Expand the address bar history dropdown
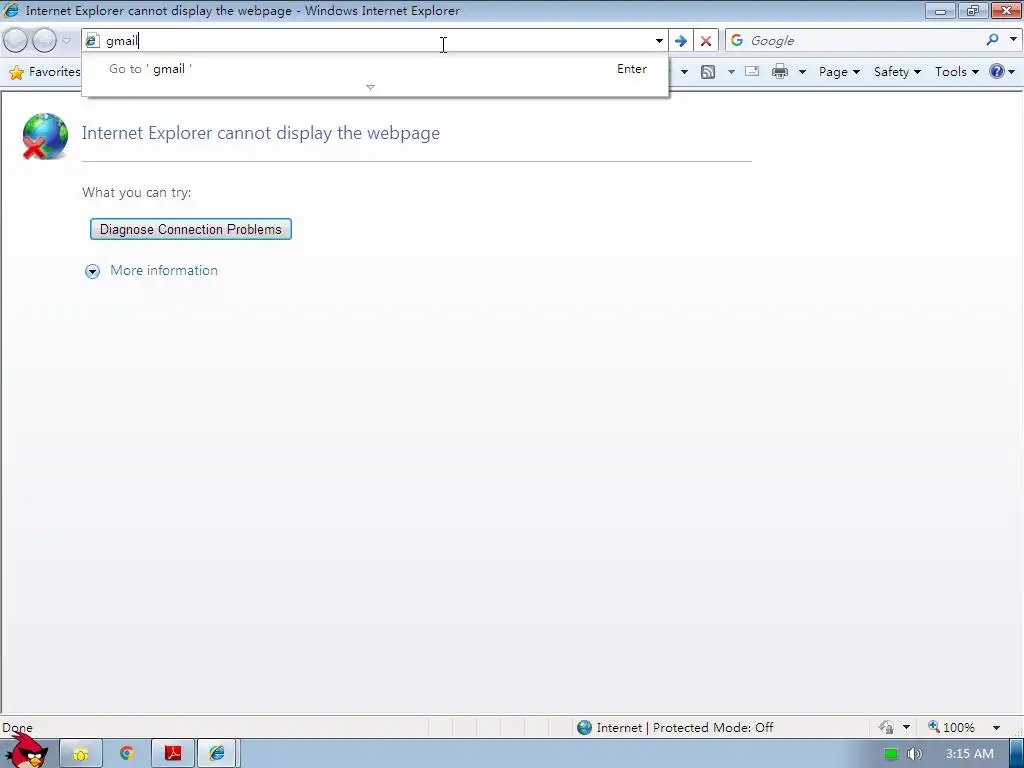 659,40
